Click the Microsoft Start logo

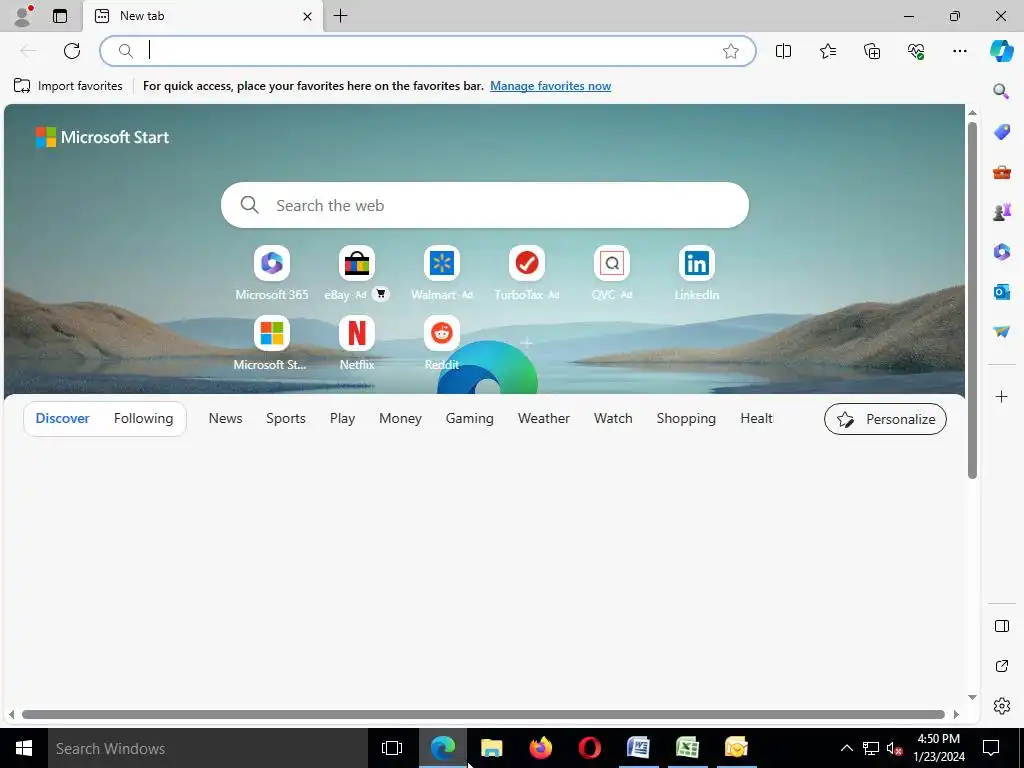click(103, 137)
